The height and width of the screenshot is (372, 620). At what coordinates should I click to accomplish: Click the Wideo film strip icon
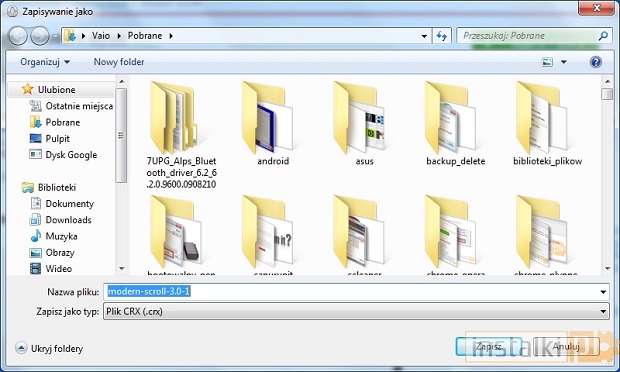coord(36,269)
